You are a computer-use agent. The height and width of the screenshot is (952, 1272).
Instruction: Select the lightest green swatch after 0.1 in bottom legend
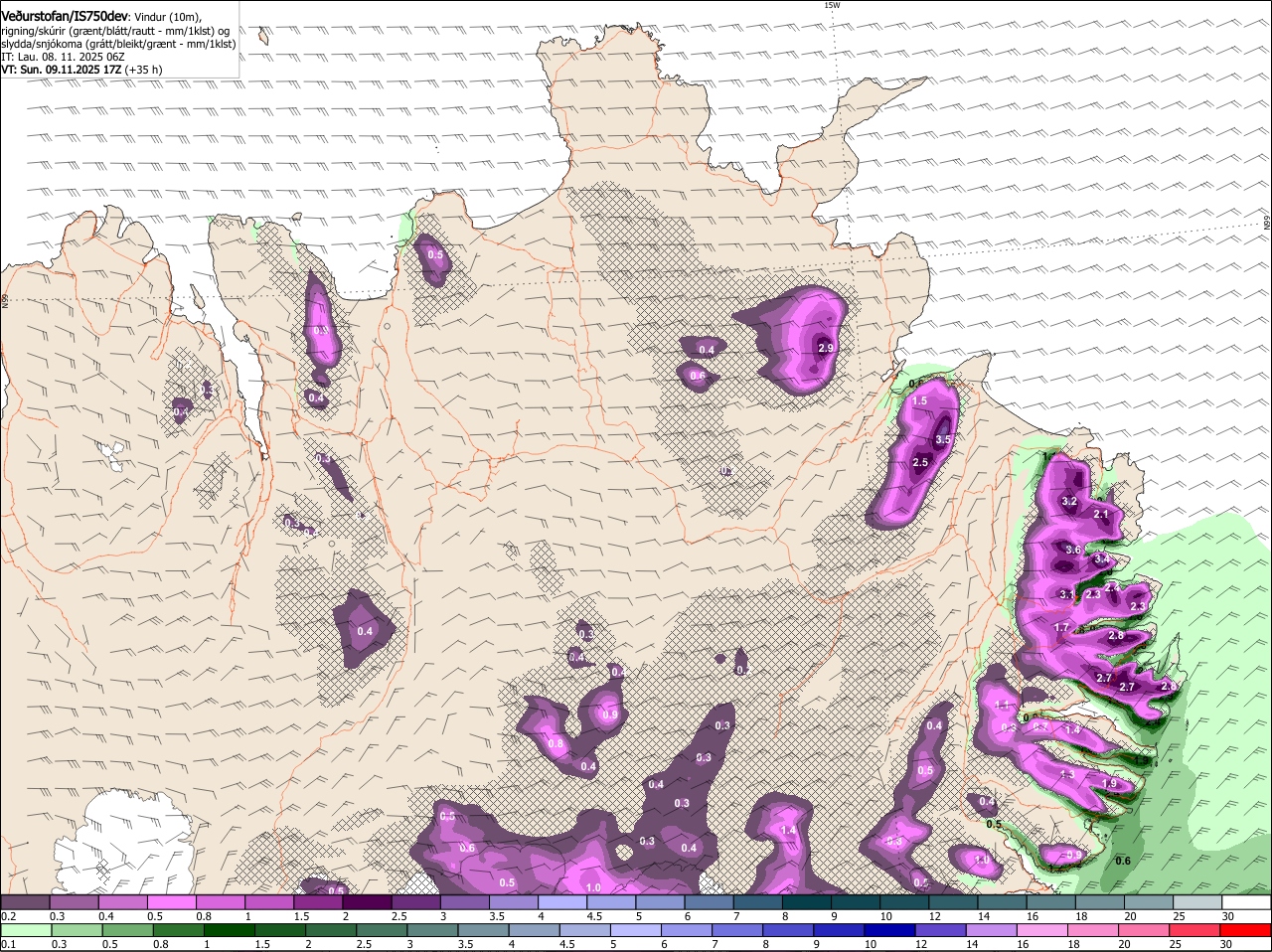pos(25,930)
